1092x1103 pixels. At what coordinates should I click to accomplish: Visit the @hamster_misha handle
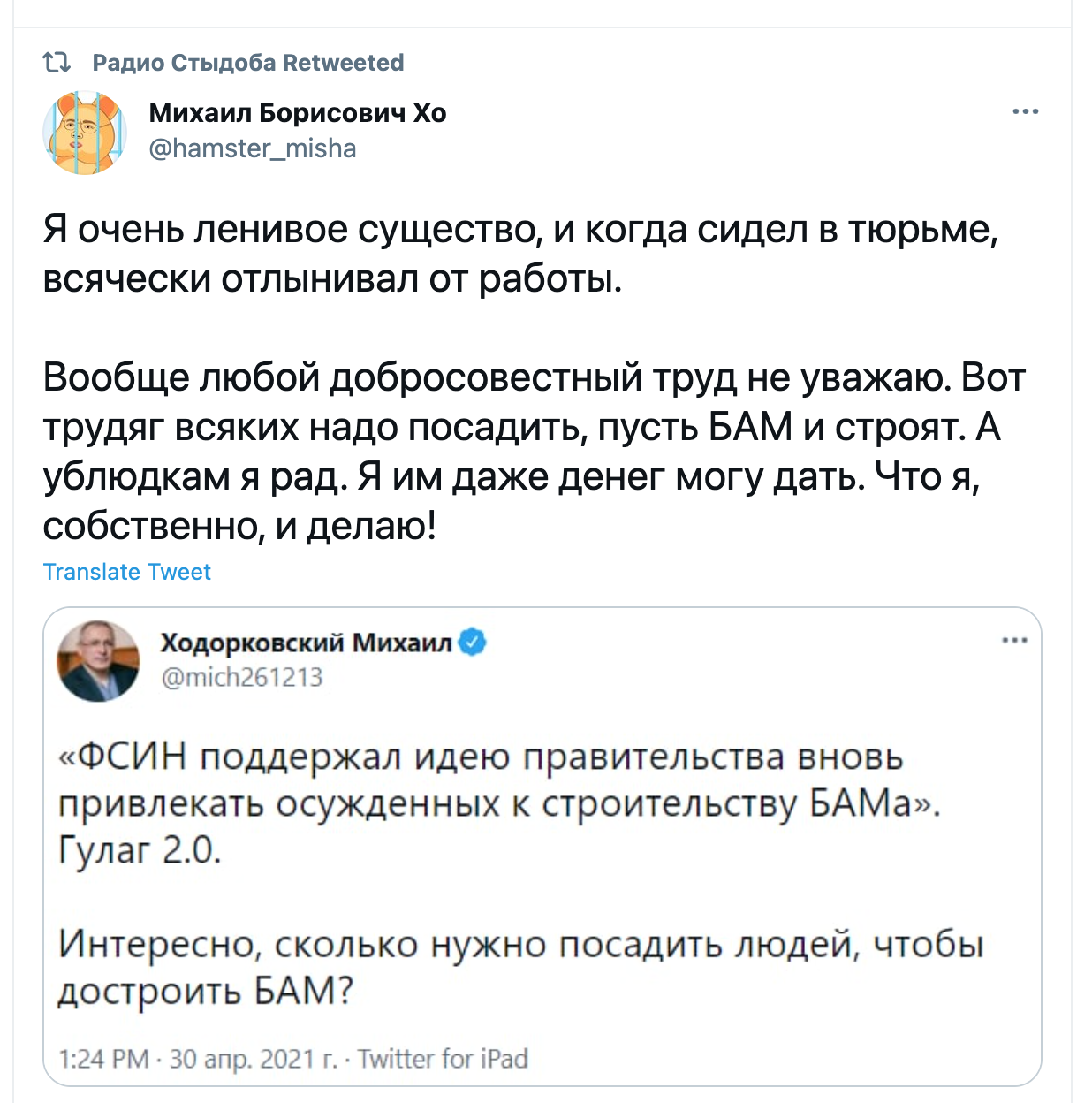pyautogui.click(x=253, y=148)
